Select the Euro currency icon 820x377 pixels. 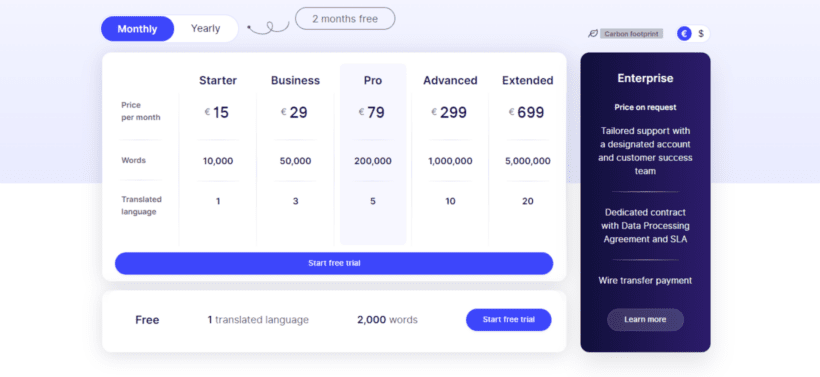[684, 33]
